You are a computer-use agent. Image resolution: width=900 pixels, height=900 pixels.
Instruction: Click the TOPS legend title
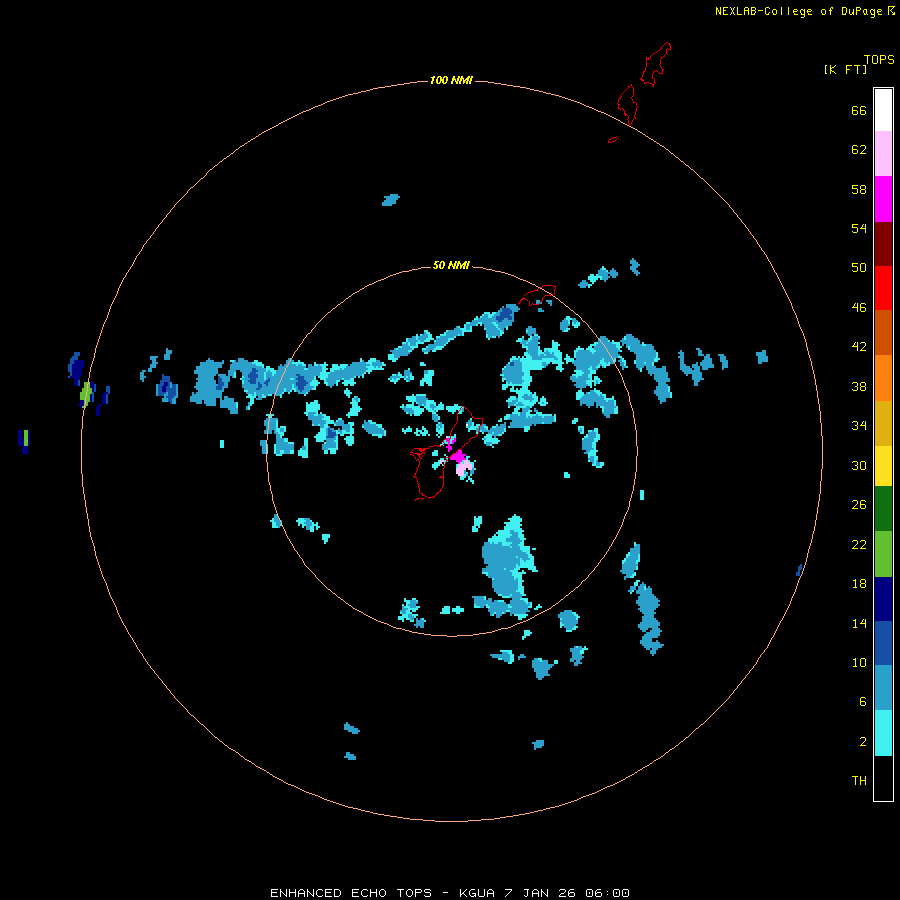(x=879, y=60)
